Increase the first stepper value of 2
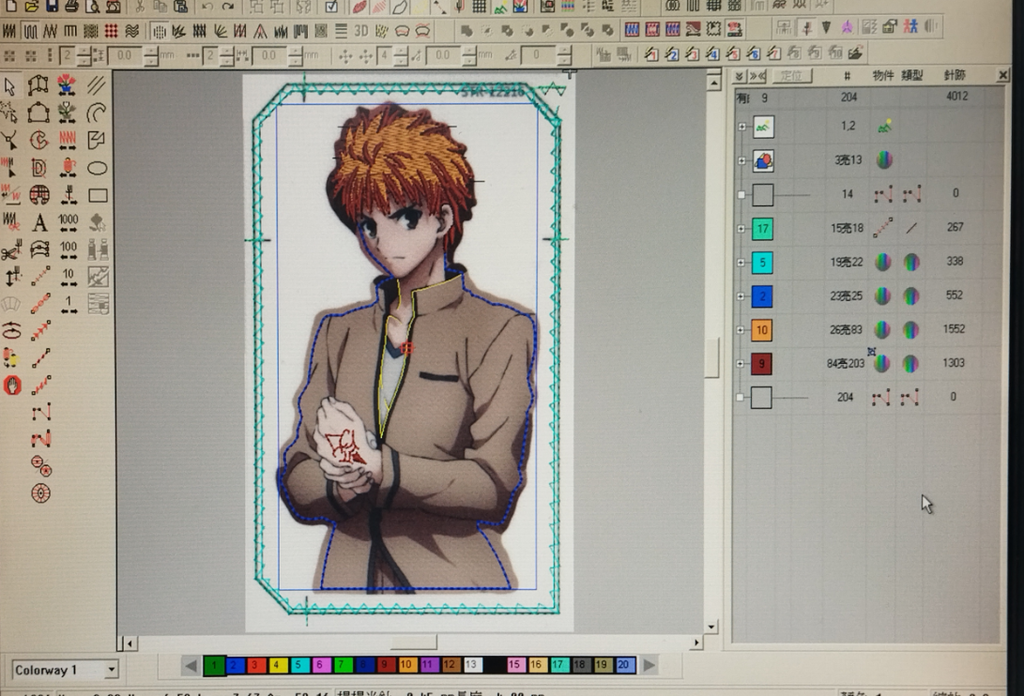 [84, 52]
